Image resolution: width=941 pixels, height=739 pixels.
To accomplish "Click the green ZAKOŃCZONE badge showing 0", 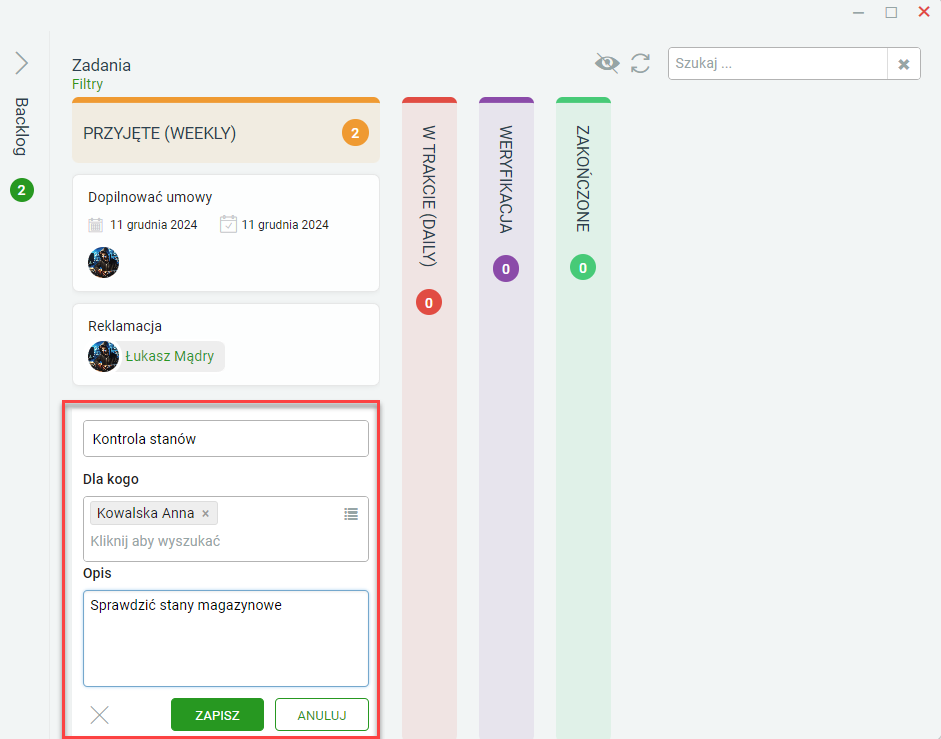I will (x=583, y=268).
